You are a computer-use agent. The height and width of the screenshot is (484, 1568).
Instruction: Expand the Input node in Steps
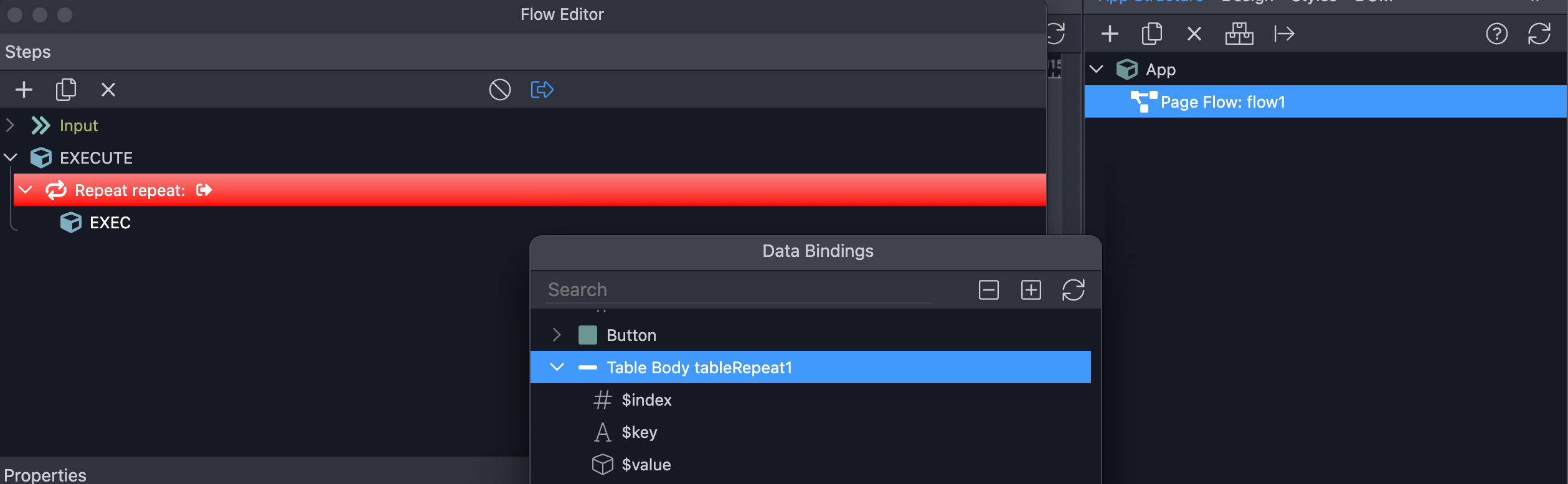(x=10, y=125)
